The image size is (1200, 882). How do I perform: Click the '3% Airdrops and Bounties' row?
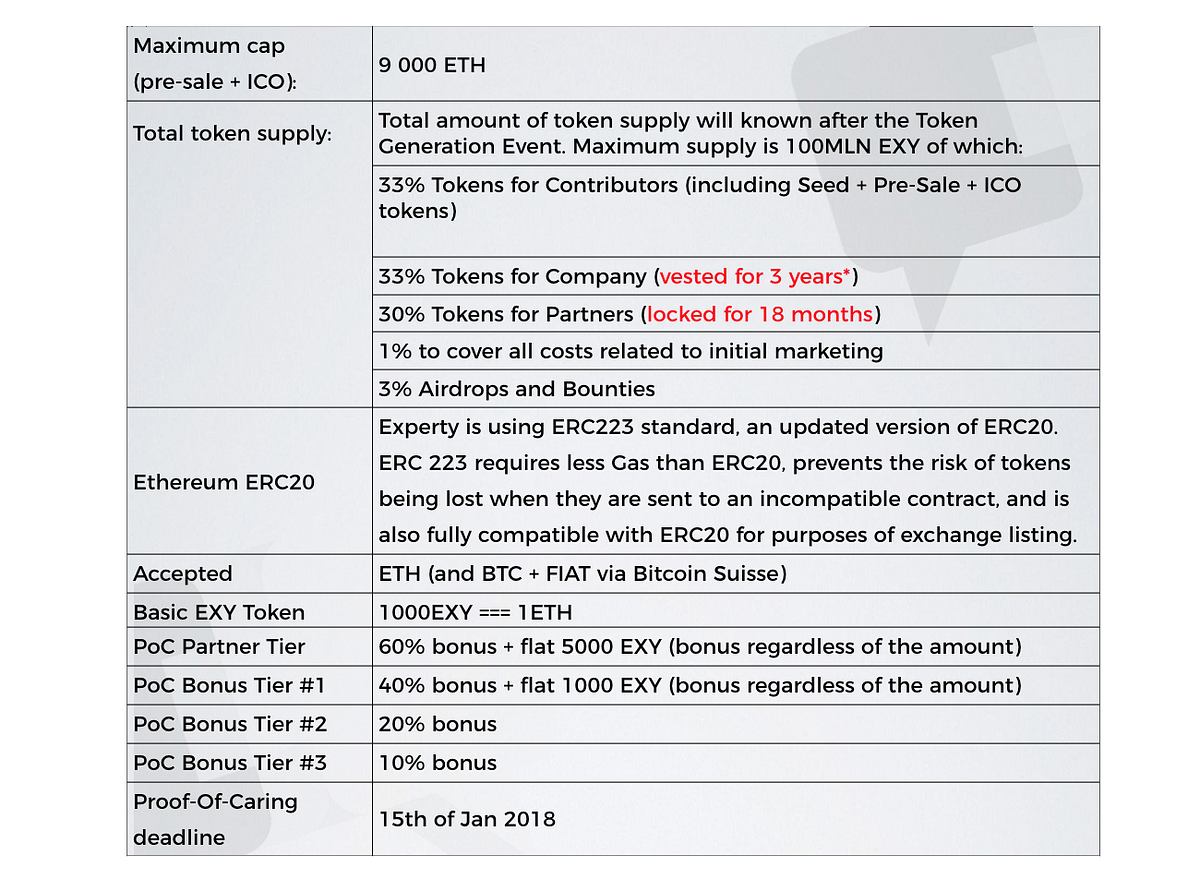(516, 389)
